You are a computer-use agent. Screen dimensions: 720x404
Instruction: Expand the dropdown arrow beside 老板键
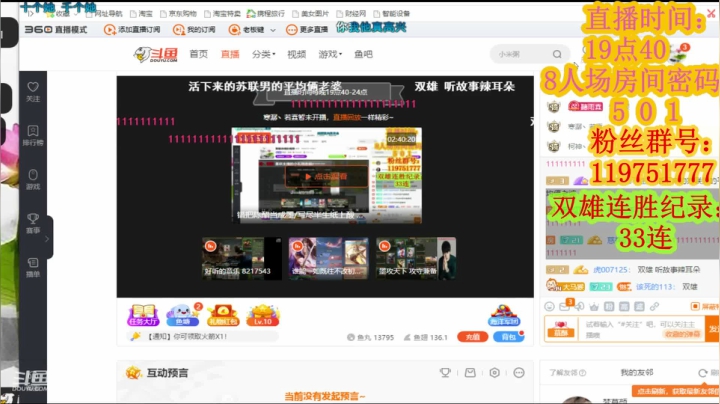pyautogui.click(x=273, y=30)
